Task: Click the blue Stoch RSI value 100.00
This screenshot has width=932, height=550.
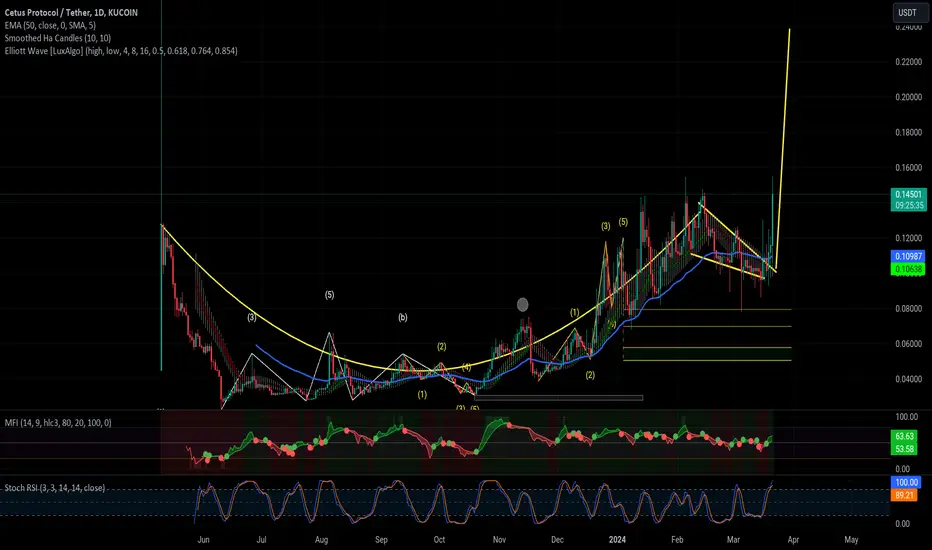Action: 906,482
